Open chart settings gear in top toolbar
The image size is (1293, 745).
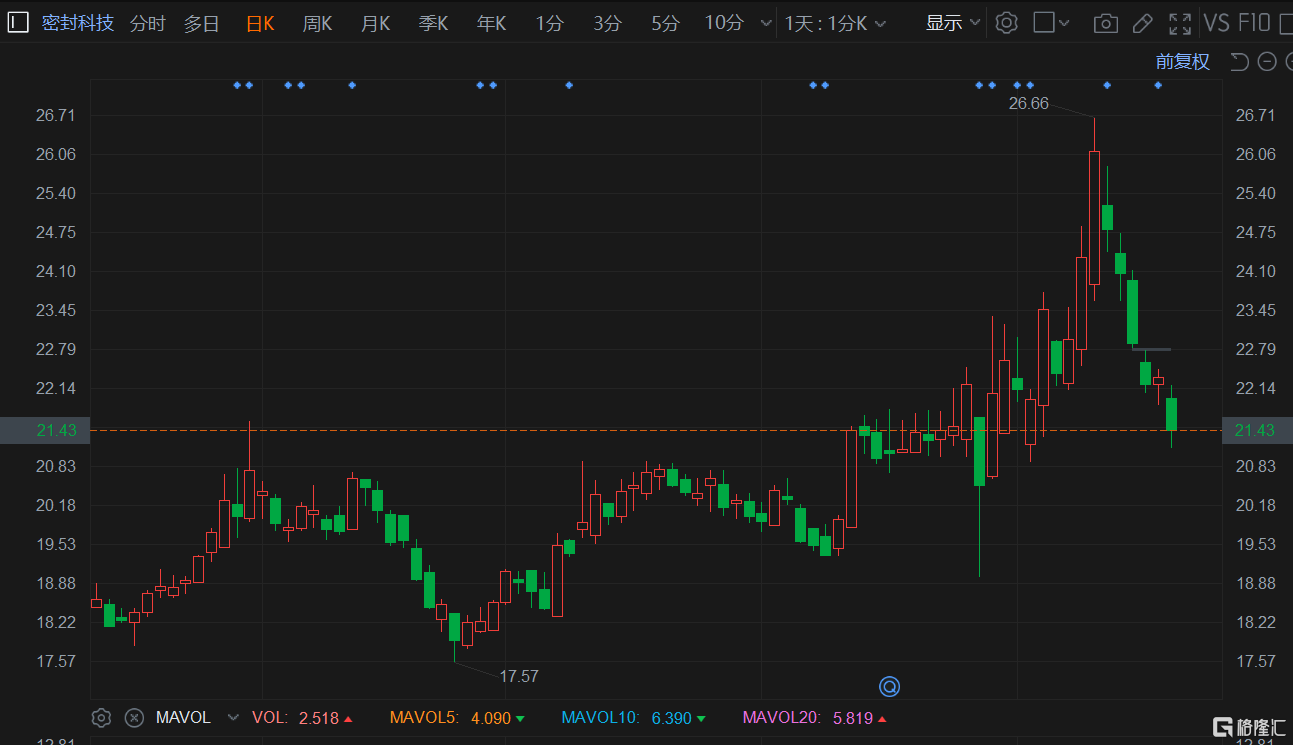1007,22
